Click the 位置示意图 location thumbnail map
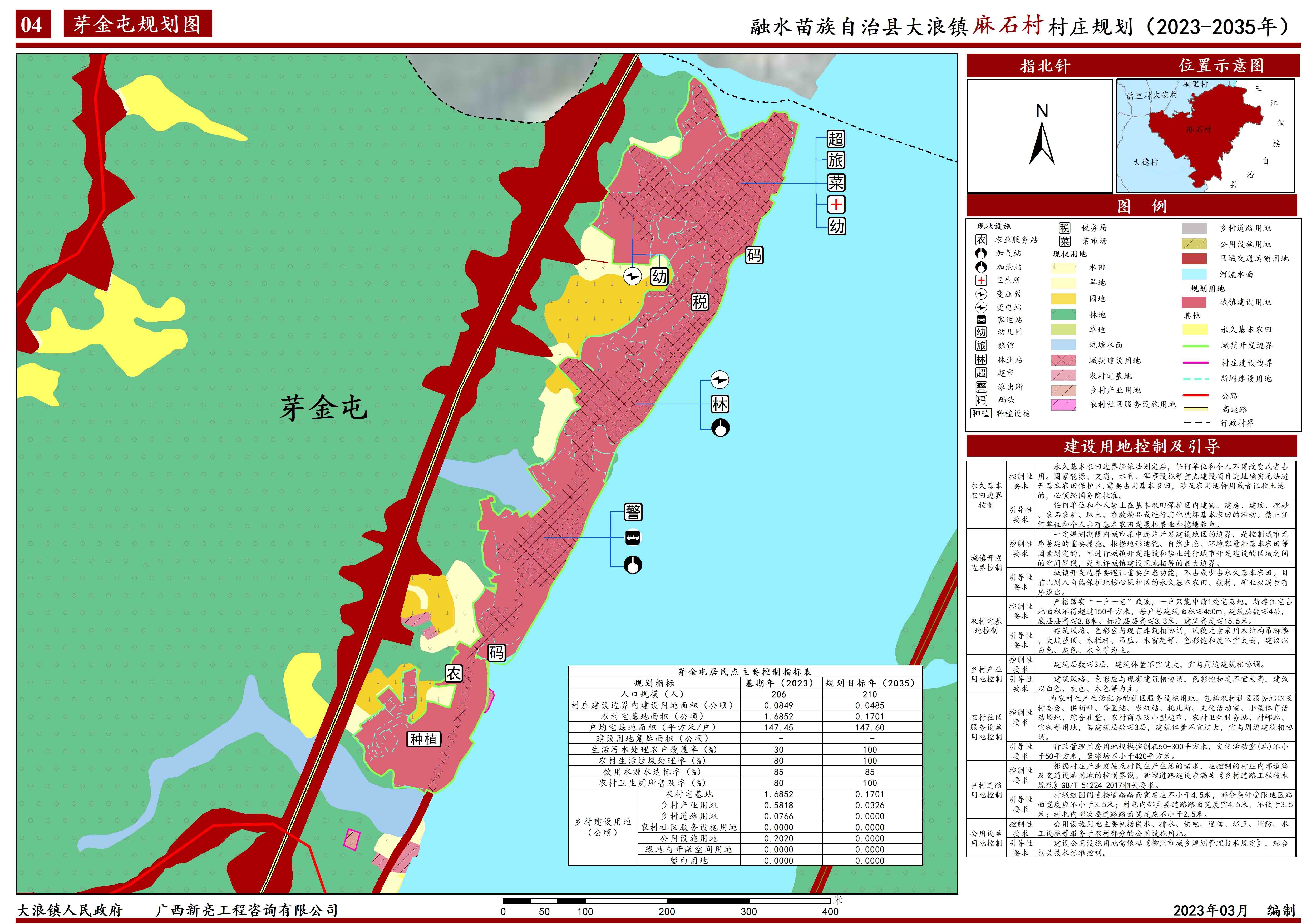The width and height of the screenshot is (1306, 924). pyautogui.click(x=1206, y=137)
